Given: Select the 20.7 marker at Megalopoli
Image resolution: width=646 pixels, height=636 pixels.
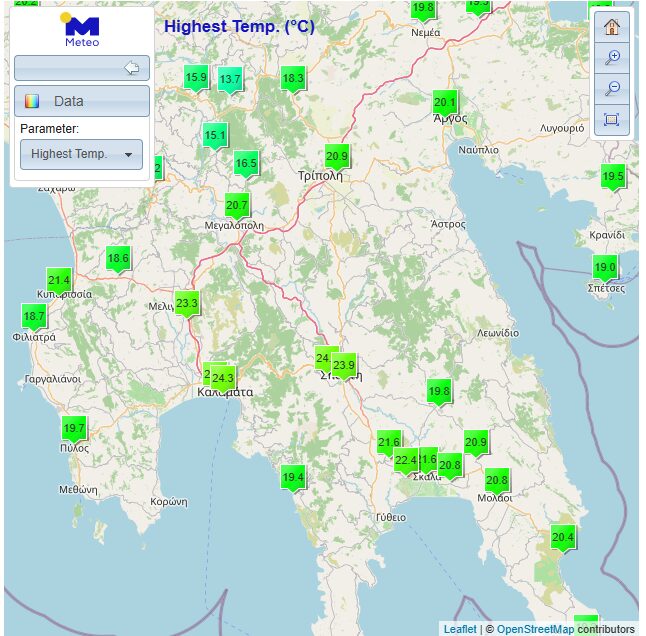Looking at the screenshot, I should 237,206.
